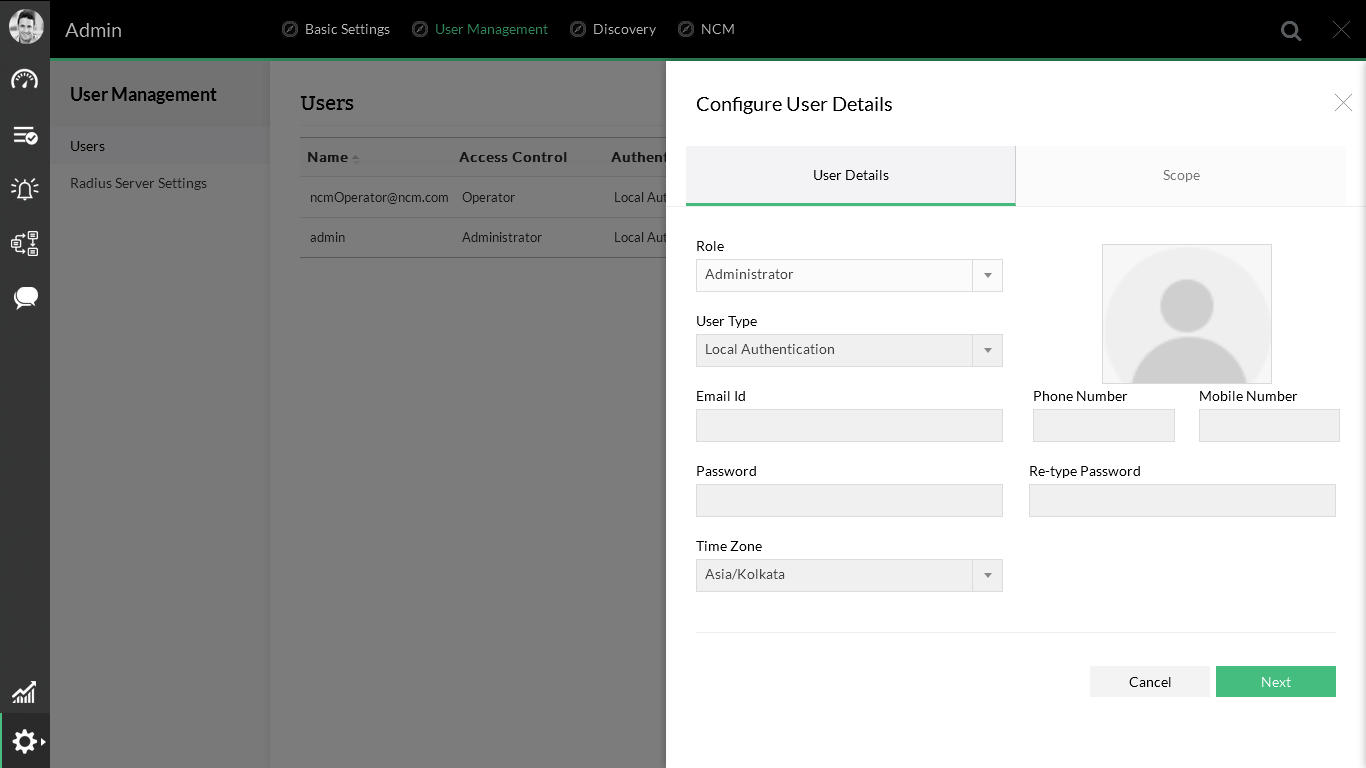Image resolution: width=1366 pixels, height=768 pixels.
Task: Select the Inventory list icon in sidebar
Action: 25,134
